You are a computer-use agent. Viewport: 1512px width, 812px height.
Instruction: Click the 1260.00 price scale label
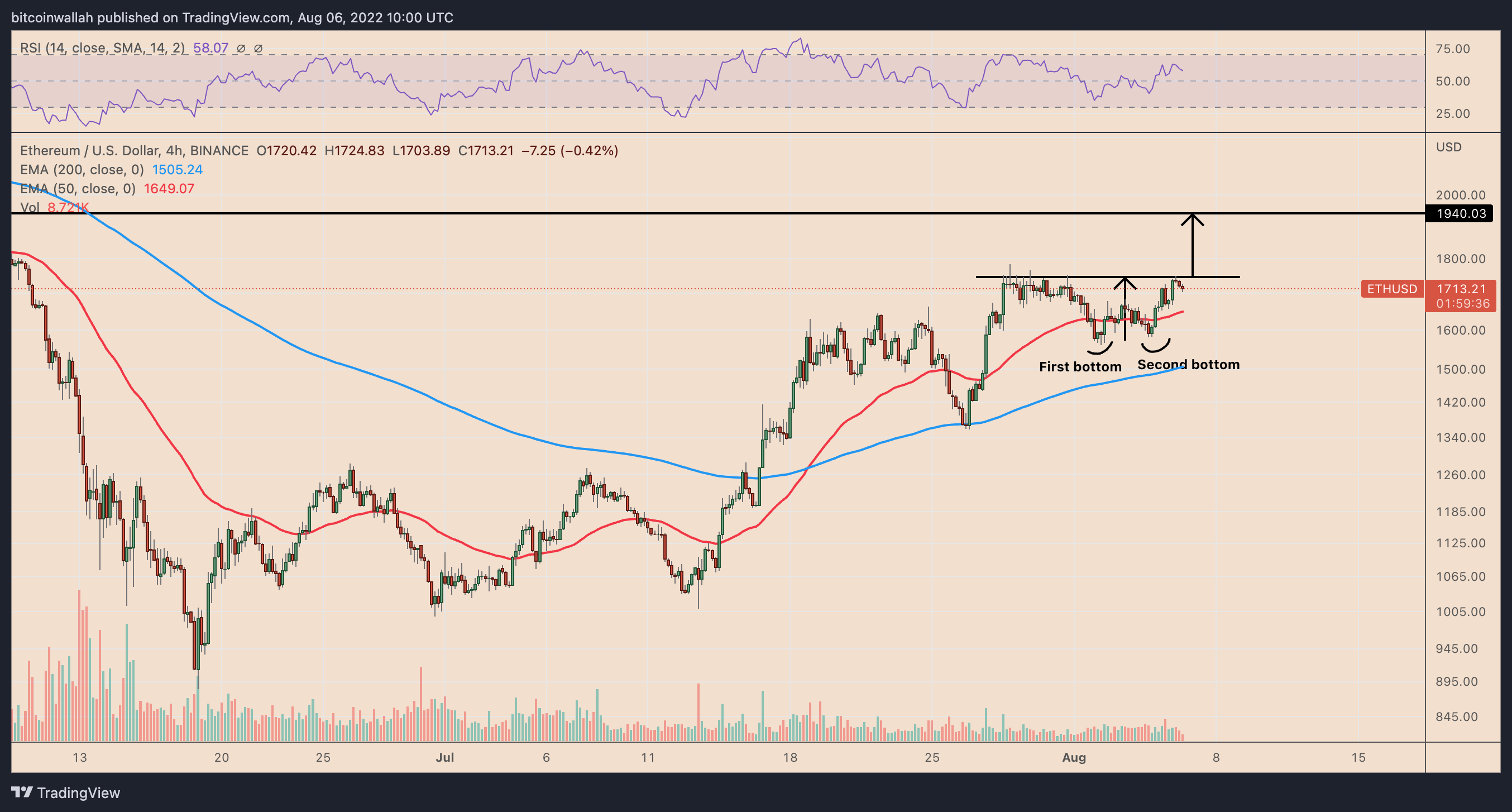click(1460, 475)
